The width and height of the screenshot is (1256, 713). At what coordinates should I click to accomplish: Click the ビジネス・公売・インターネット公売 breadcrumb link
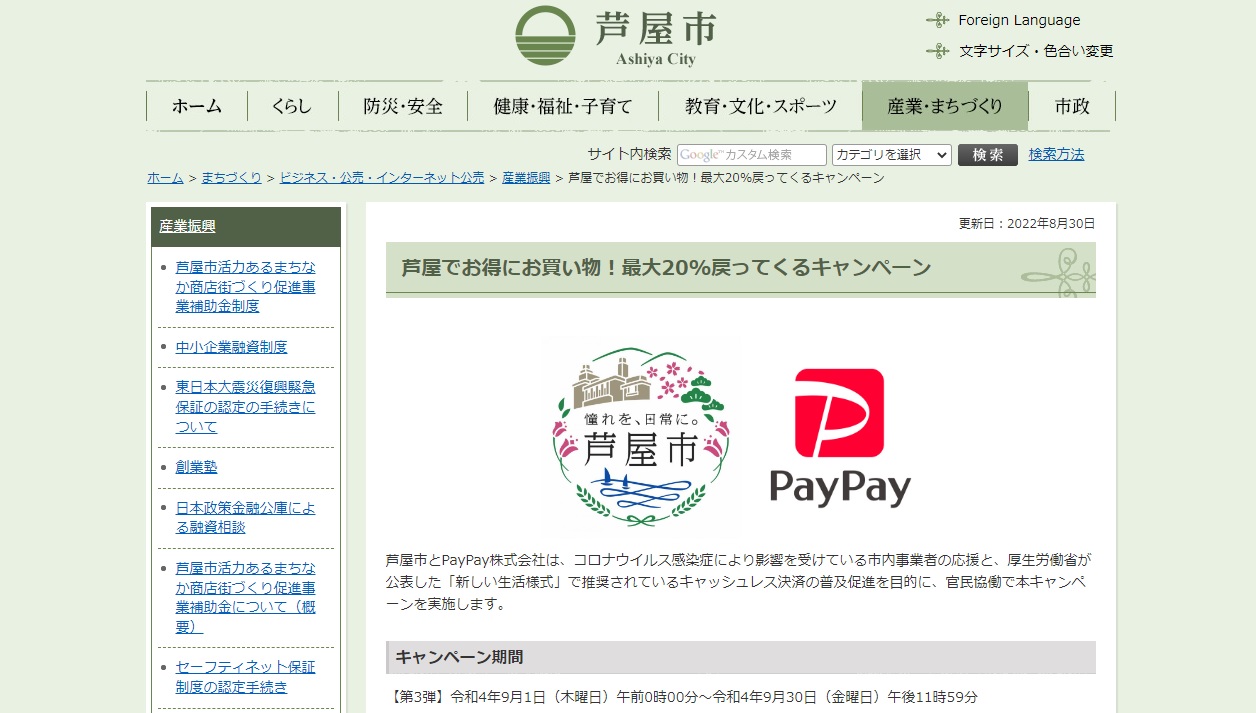point(382,178)
